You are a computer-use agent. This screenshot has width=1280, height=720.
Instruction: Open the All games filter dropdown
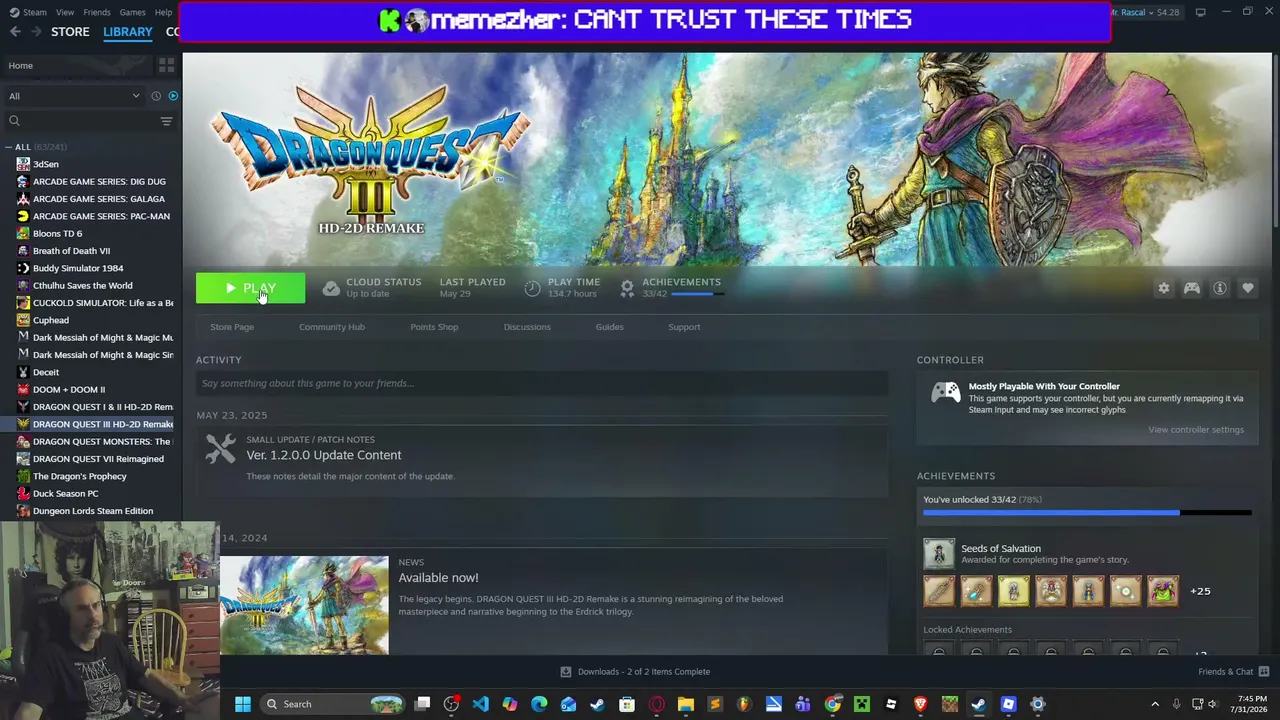tap(74, 96)
